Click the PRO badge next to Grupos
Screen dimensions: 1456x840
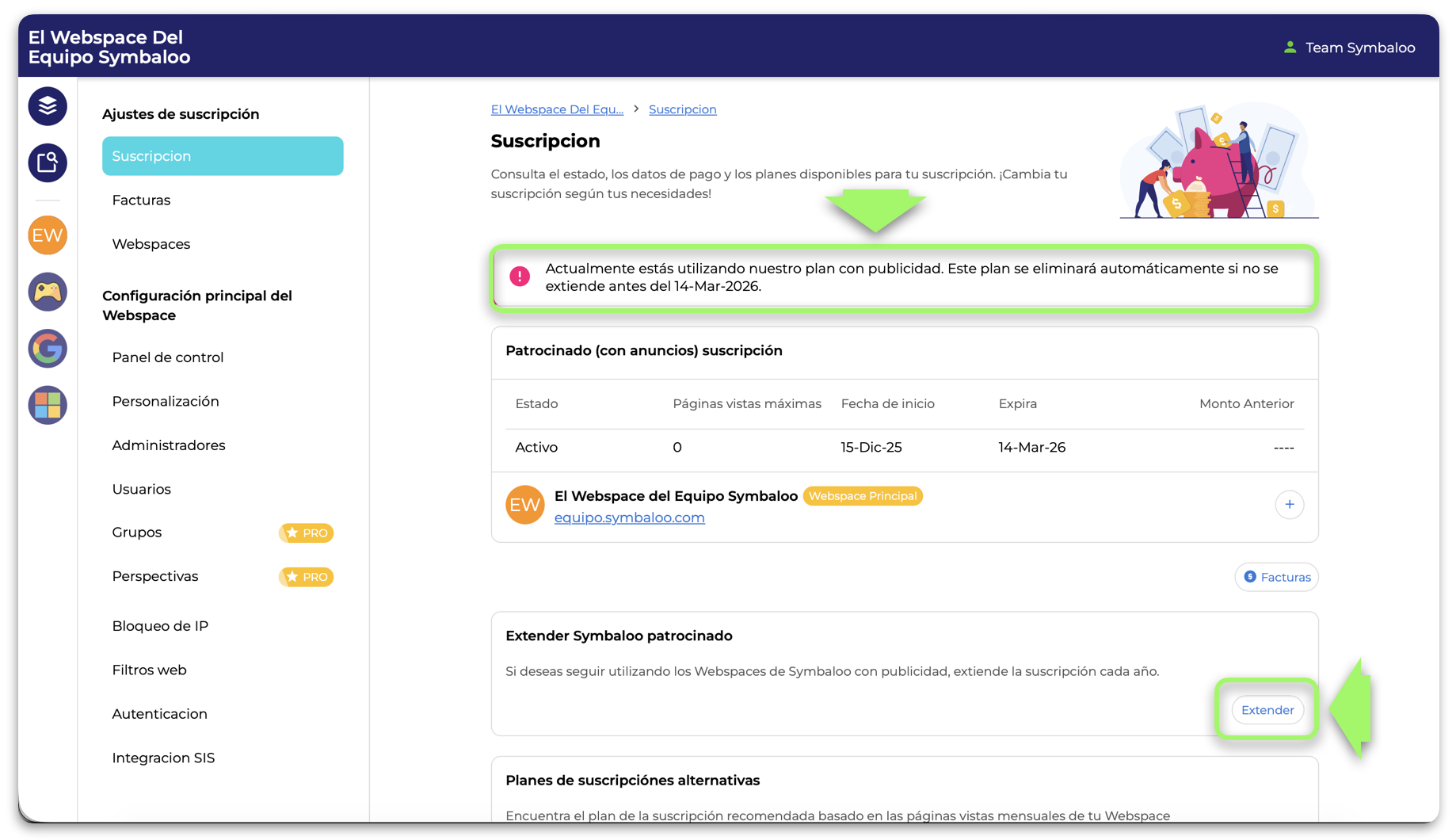tap(306, 533)
